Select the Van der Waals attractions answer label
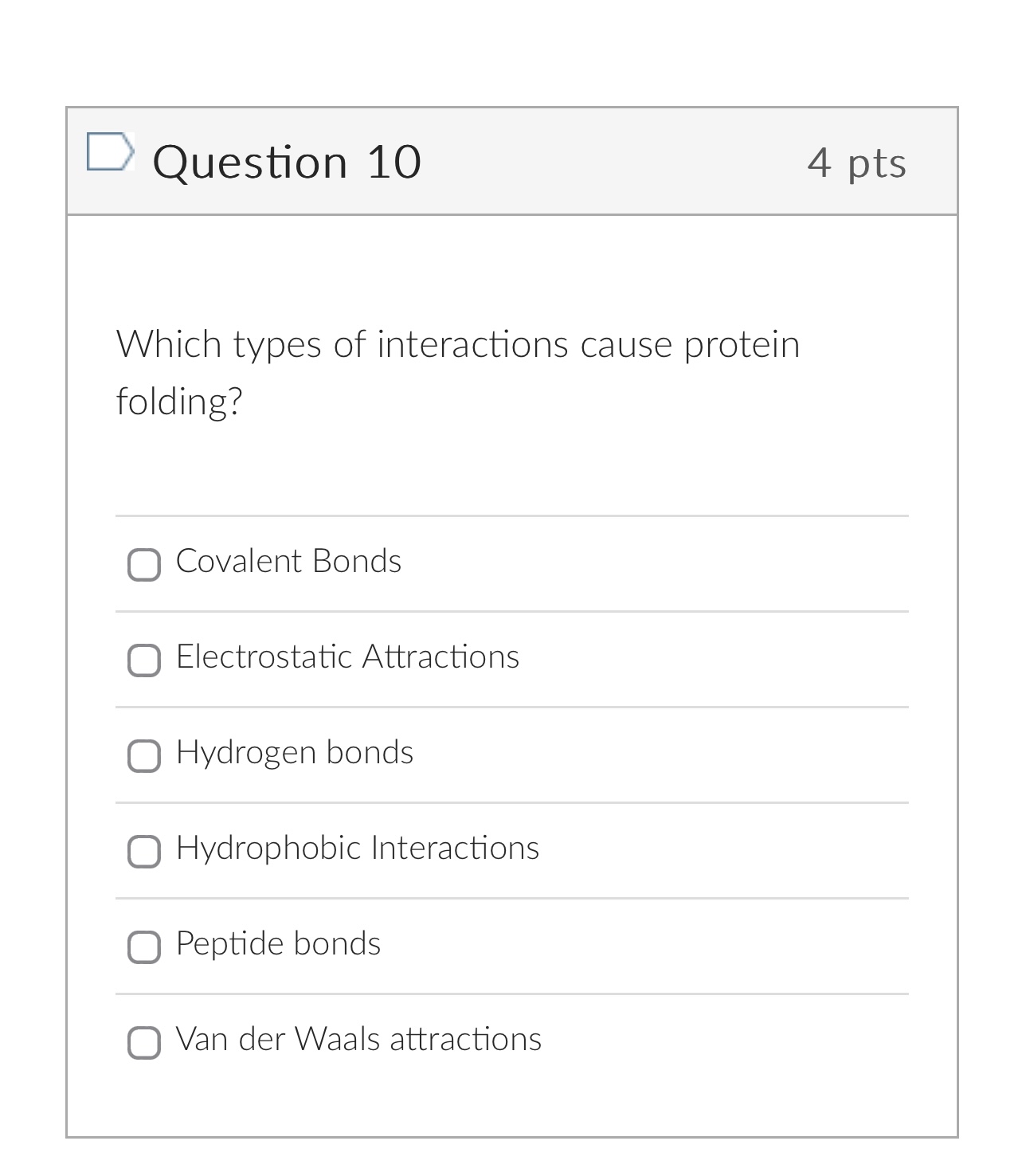The width and height of the screenshot is (1026, 1176). [x=359, y=1040]
